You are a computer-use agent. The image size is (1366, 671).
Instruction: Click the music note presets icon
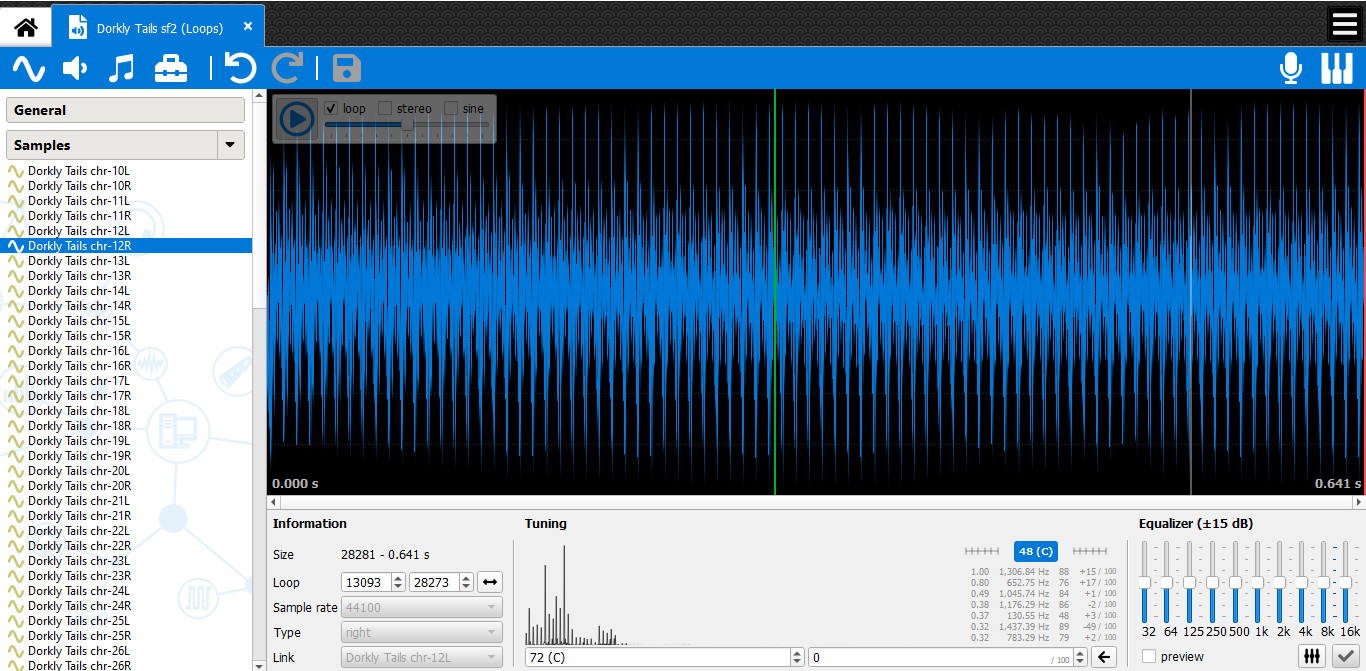(121, 69)
